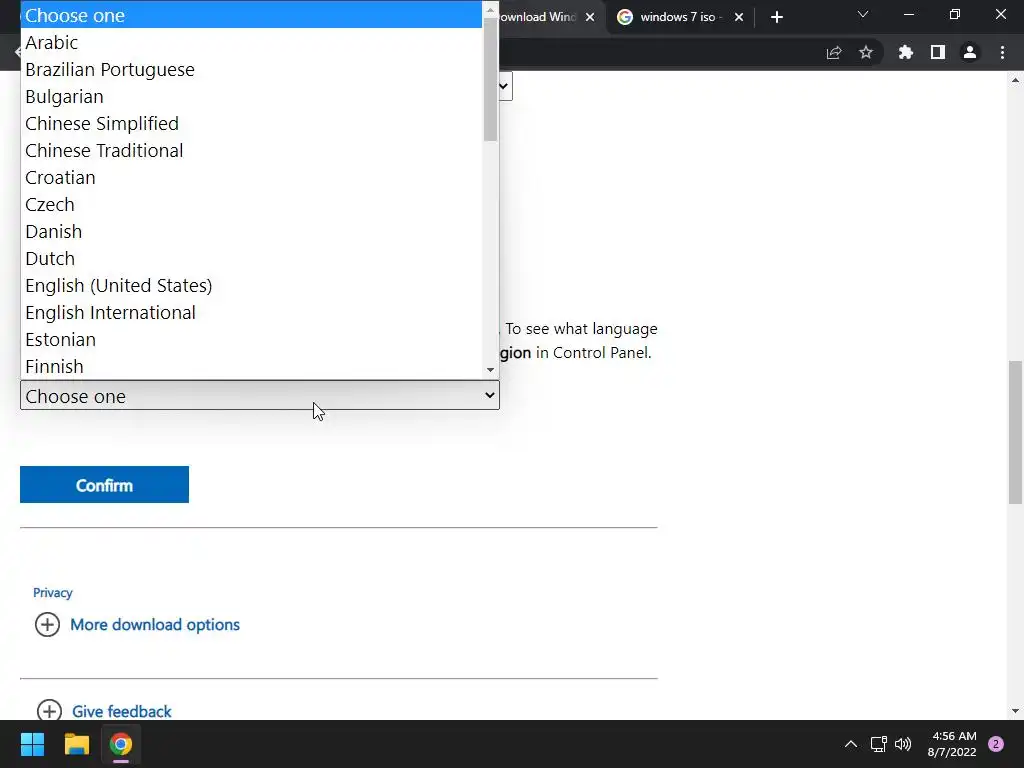Click the page scrollbar up arrow
Screen dimensions: 1024x768
click(1015, 80)
